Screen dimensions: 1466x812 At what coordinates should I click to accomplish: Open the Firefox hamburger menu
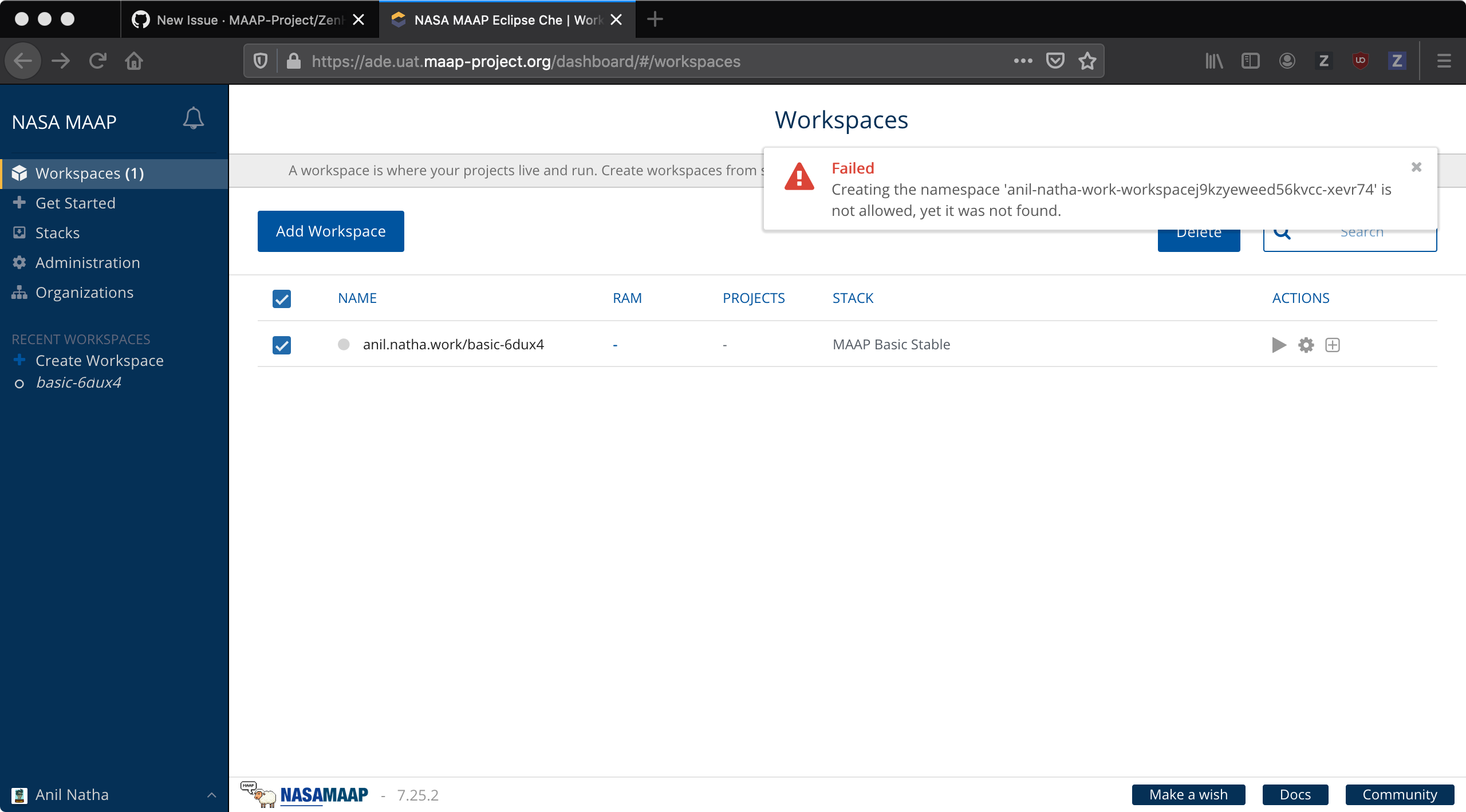[1444, 61]
